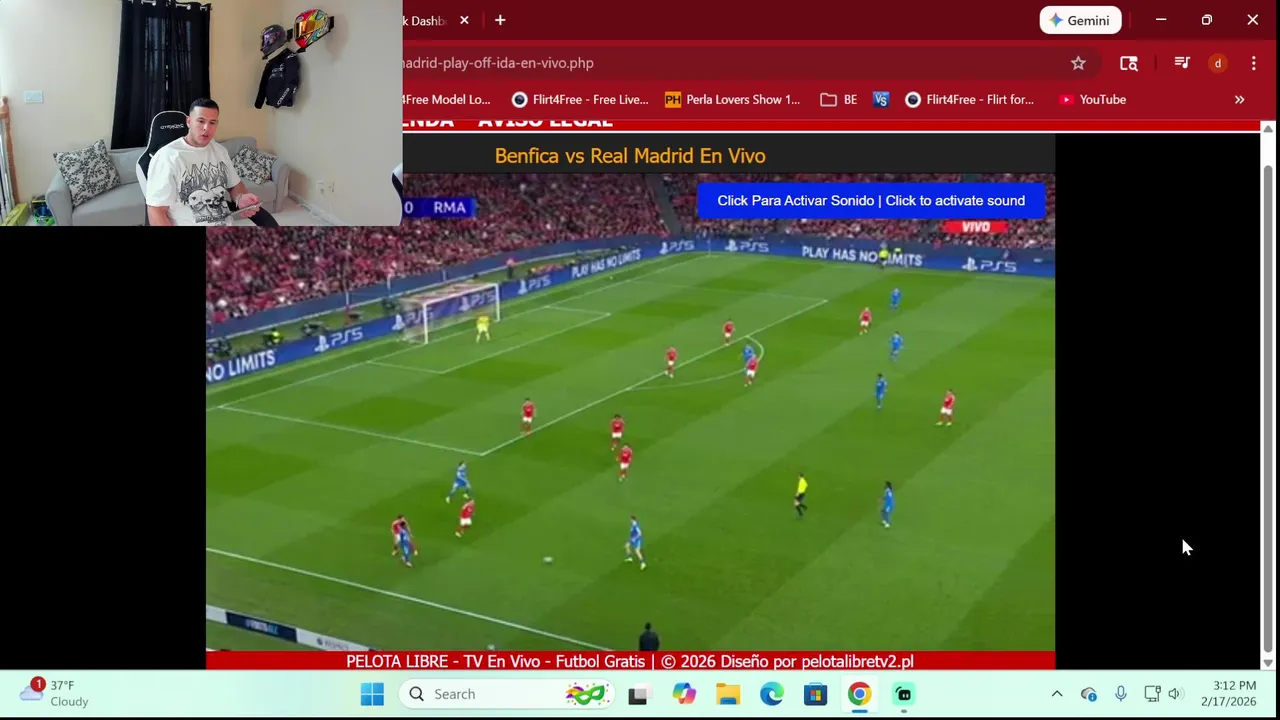Open the 'Flirt4Free - Free Live...' bookmark

tap(580, 99)
